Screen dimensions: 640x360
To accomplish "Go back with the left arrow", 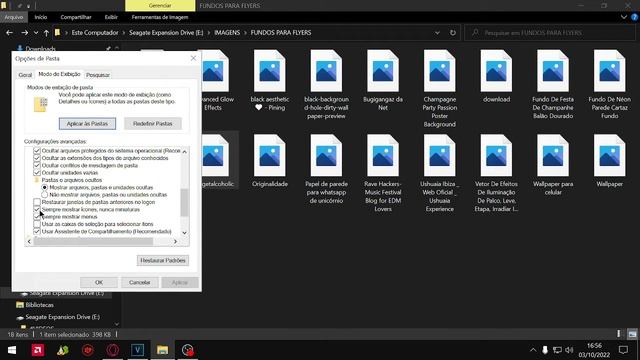I will pos(9,33).
